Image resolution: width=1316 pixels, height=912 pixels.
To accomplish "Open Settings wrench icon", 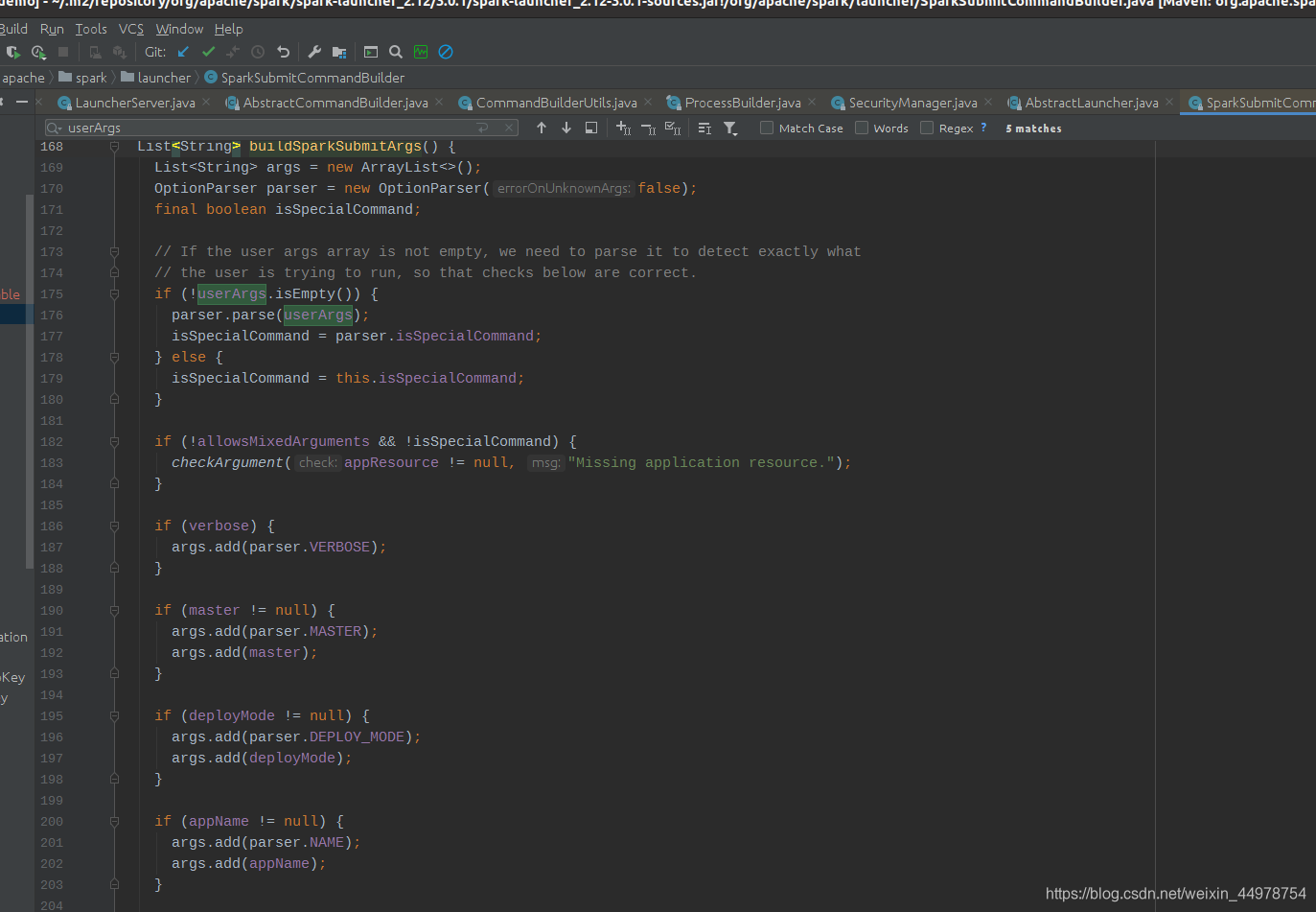I will tap(314, 52).
